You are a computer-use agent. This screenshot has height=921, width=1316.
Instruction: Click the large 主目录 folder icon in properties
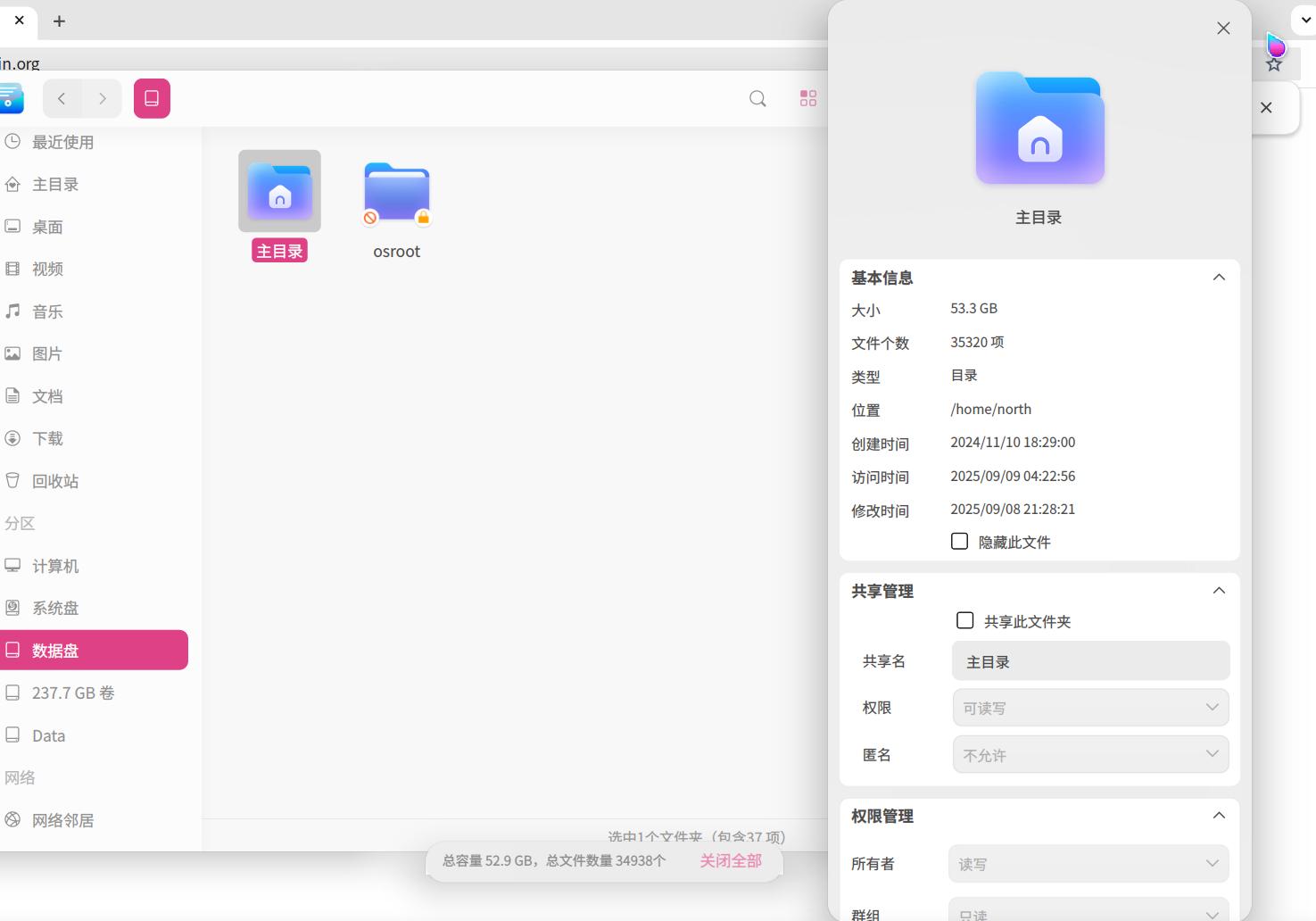pyautogui.click(x=1039, y=128)
